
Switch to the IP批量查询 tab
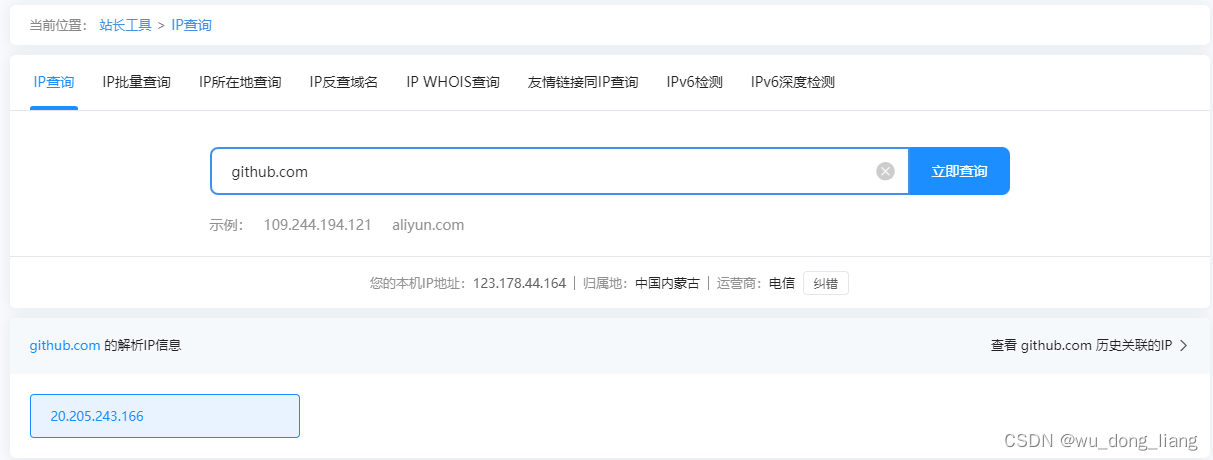(136, 82)
